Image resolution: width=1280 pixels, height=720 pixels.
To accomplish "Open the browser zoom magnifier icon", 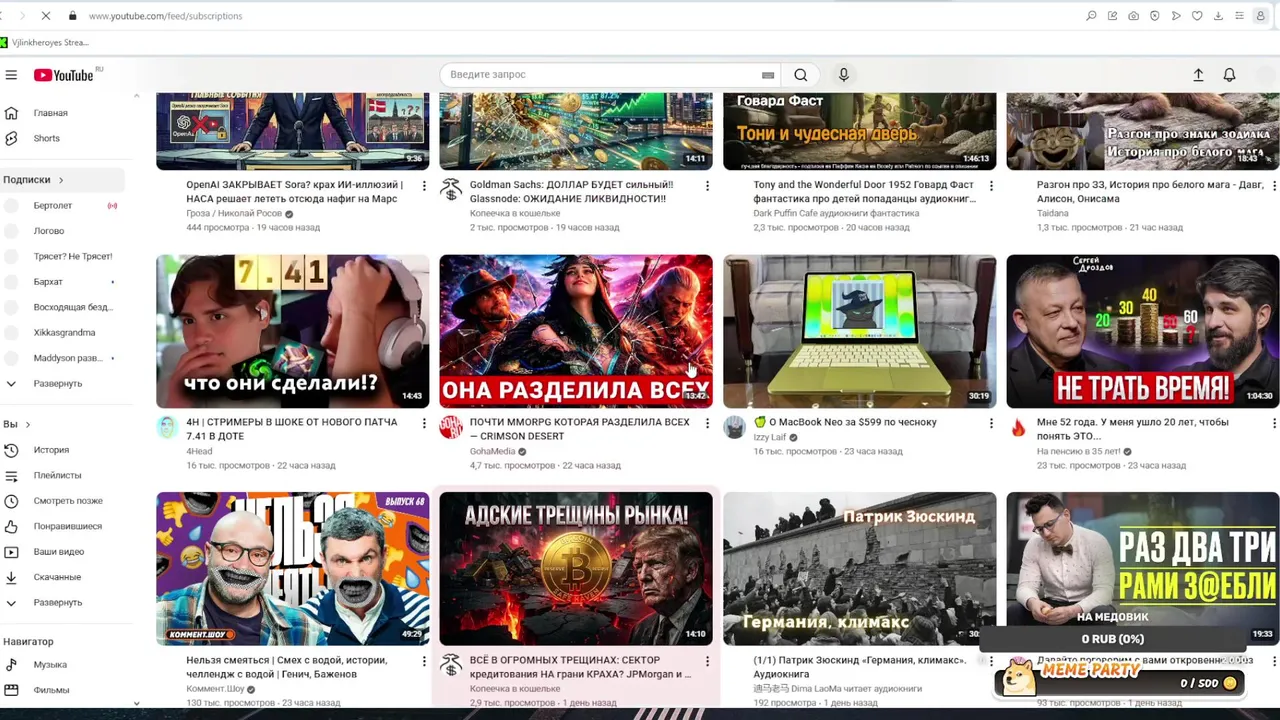I will pyautogui.click(x=1091, y=16).
